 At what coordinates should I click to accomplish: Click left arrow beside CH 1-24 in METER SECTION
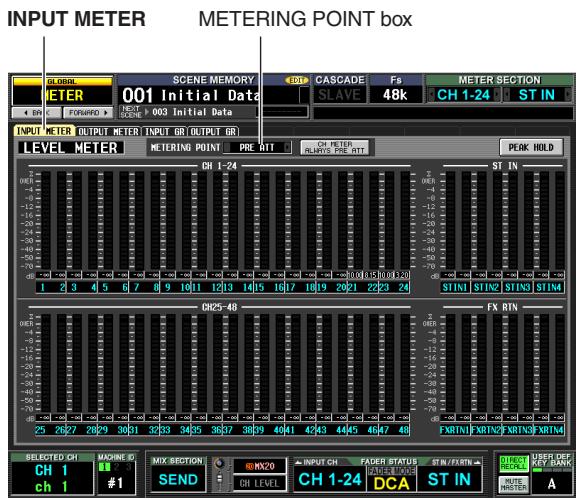[x=431, y=95]
